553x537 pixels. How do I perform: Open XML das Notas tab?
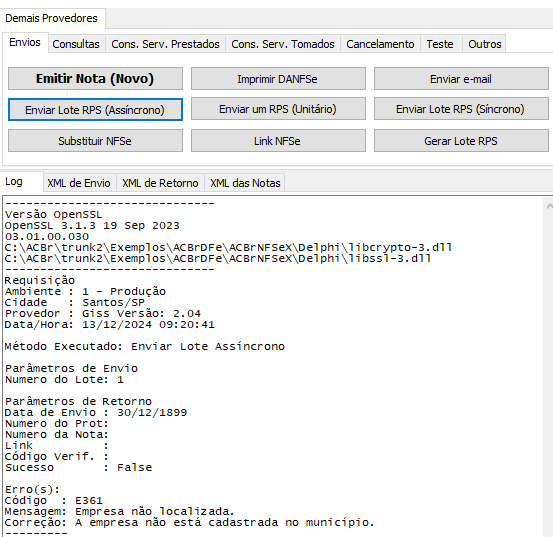(245, 183)
